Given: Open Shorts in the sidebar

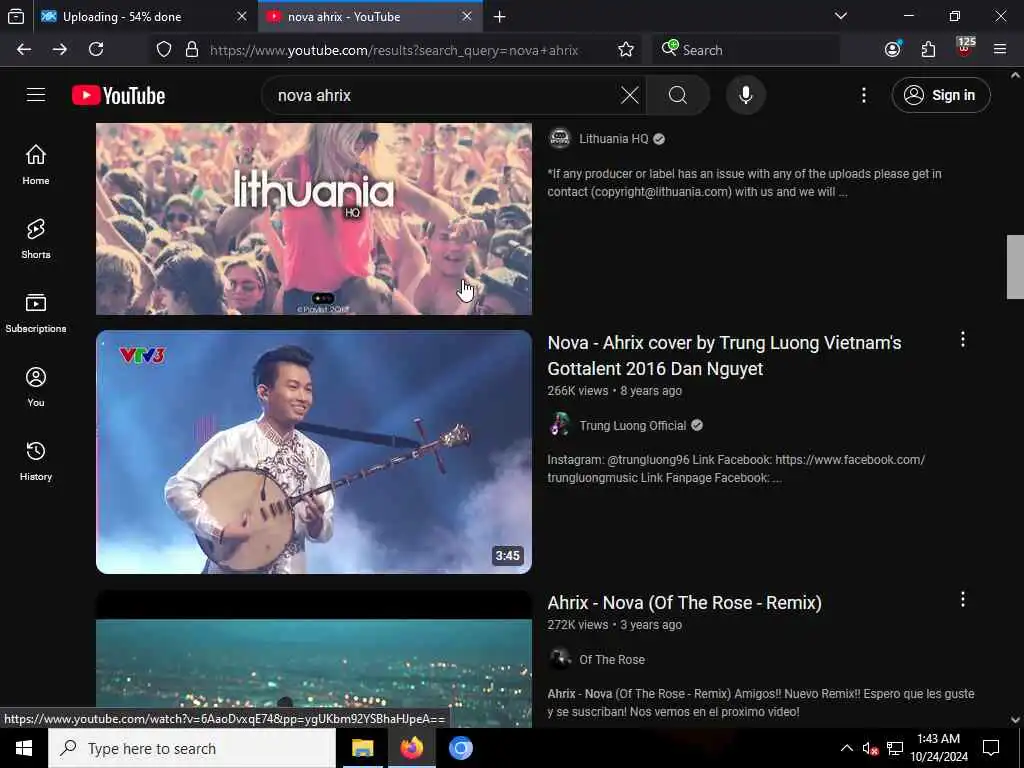Looking at the screenshot, I should pos(36,239).
